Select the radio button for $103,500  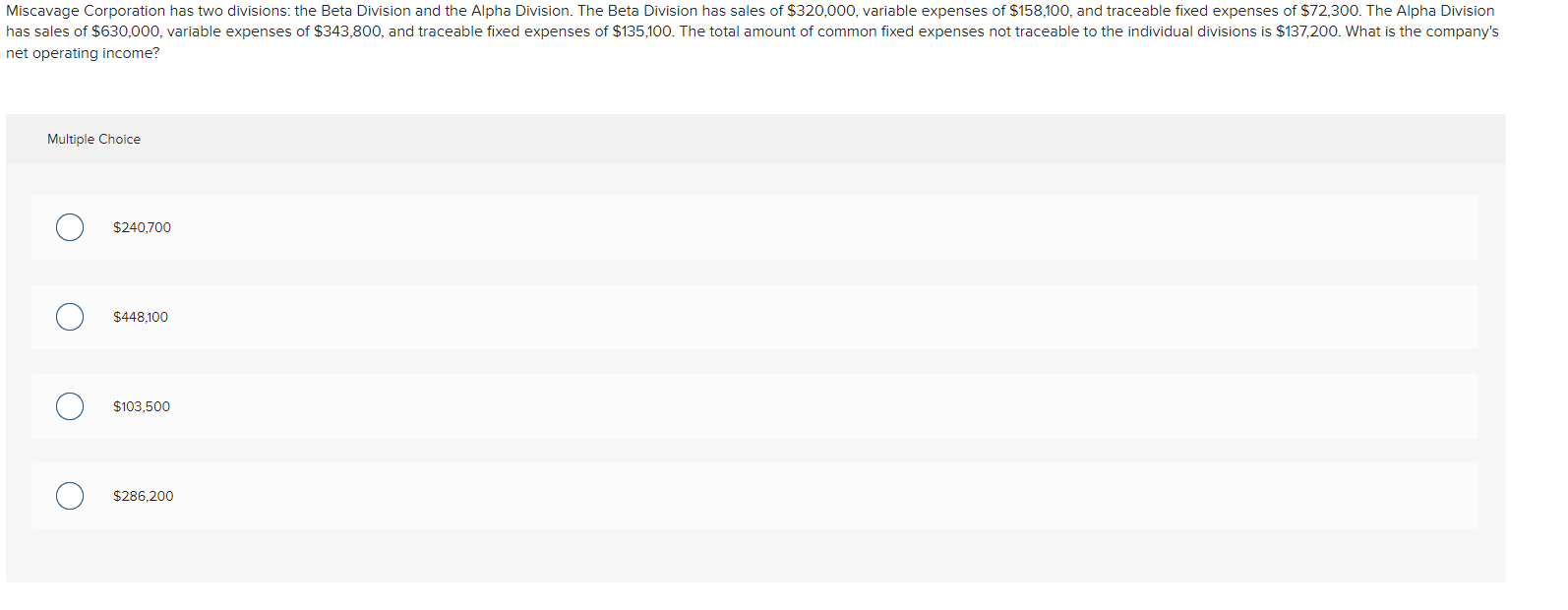pyautogui.click(x=69, y=405)
